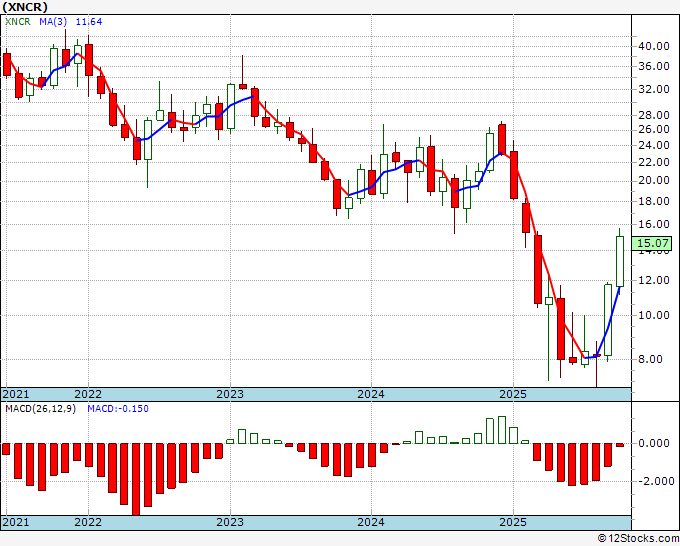The image size is (680, 546).
Task: Click the 26.00 price axis label
Action: (654, 130)
